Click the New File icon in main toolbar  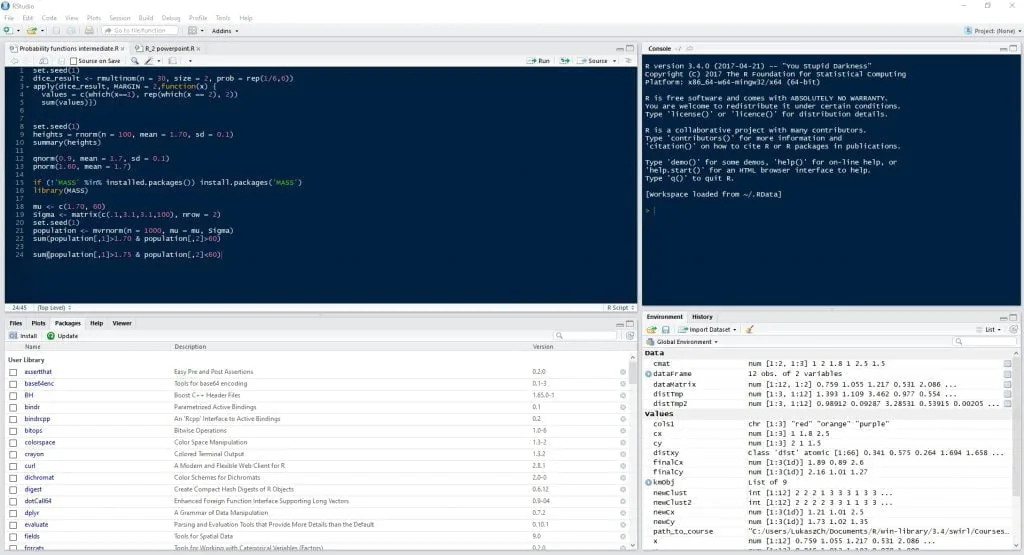[x=8, y=31]
